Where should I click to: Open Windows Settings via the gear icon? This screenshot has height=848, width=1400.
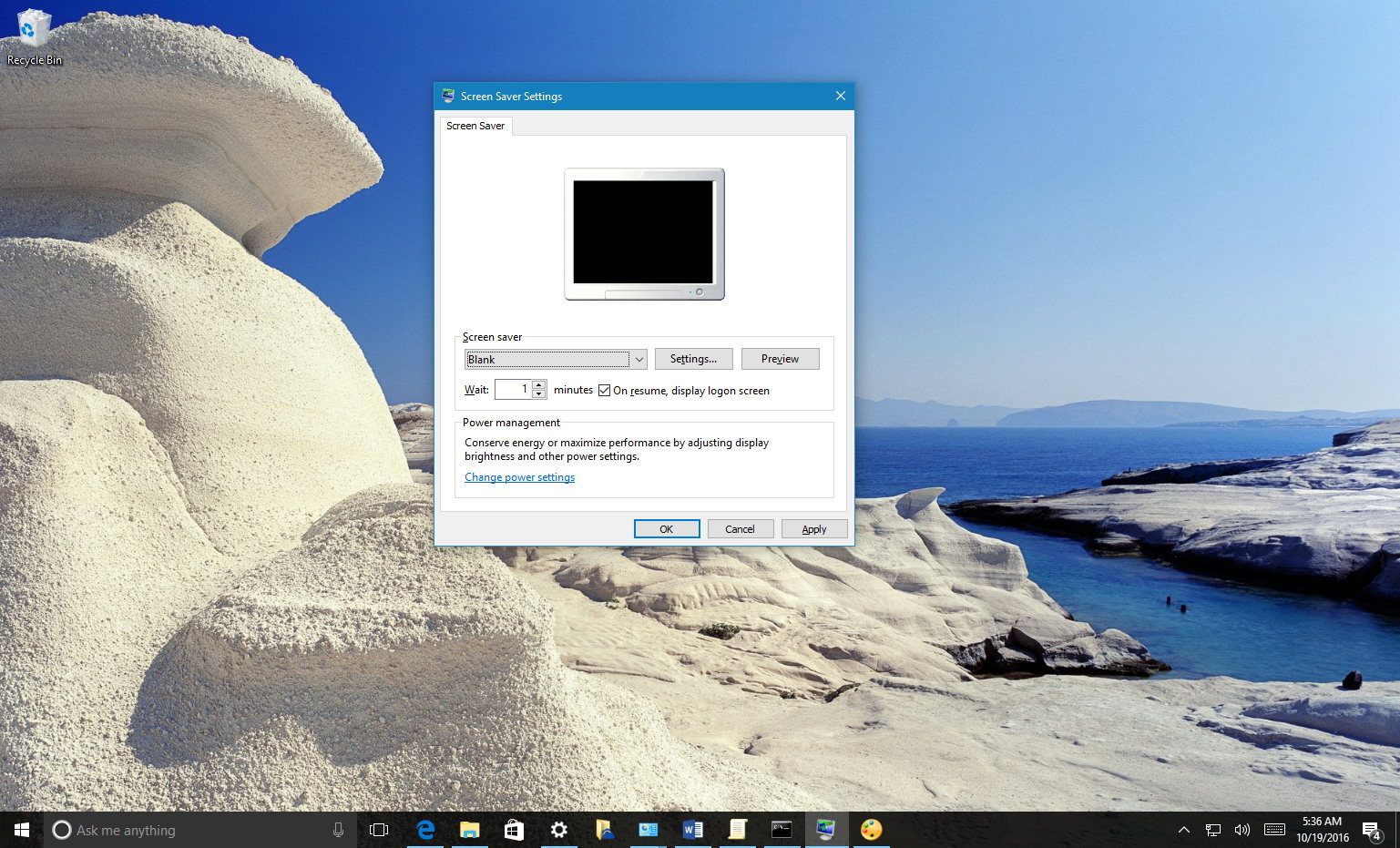pyautogui.click(x=558, y=830)
